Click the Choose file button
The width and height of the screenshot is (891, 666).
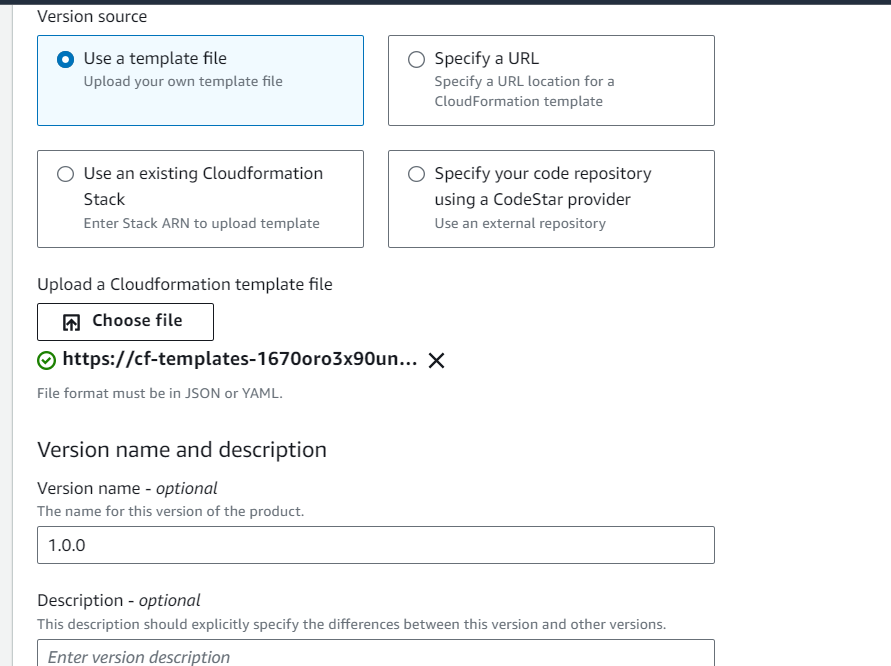(125, 321)
